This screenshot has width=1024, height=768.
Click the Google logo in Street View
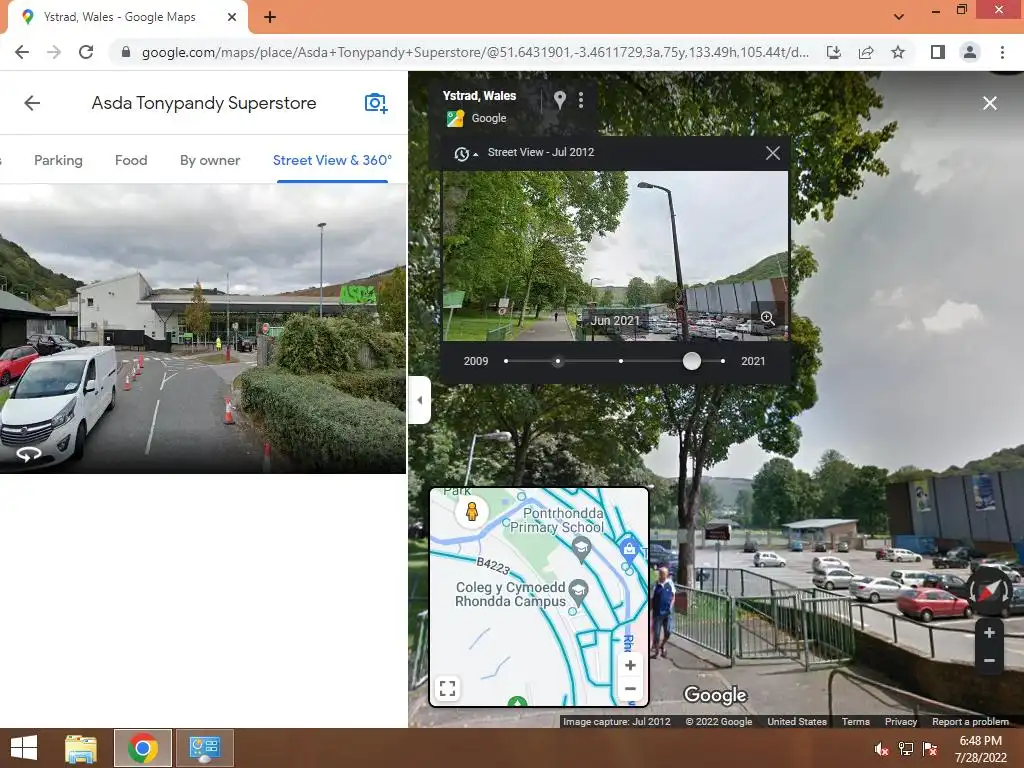click(715, 696)
